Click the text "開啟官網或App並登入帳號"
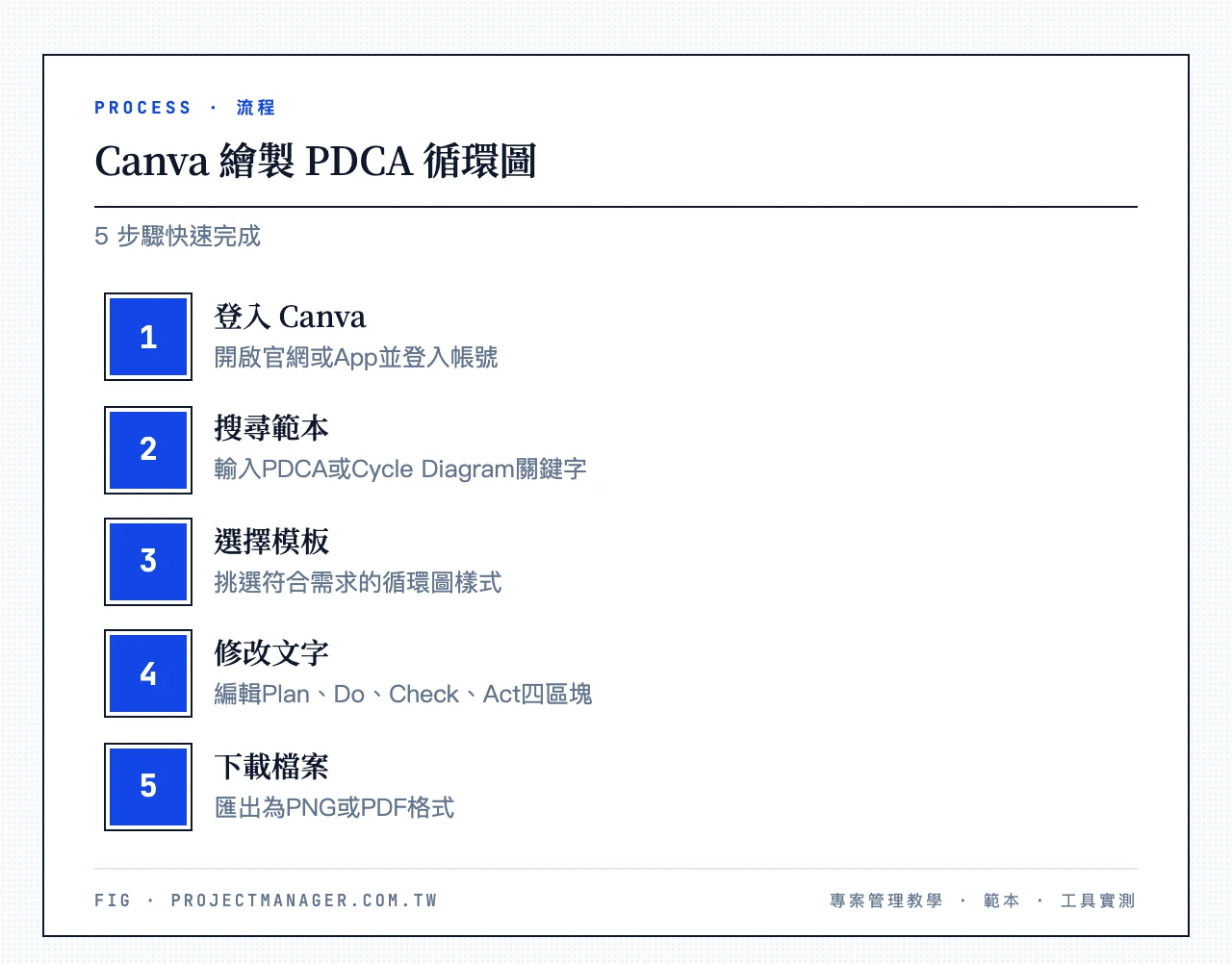This screenshot has width=1232, height=964. click(x=356, y=358)
